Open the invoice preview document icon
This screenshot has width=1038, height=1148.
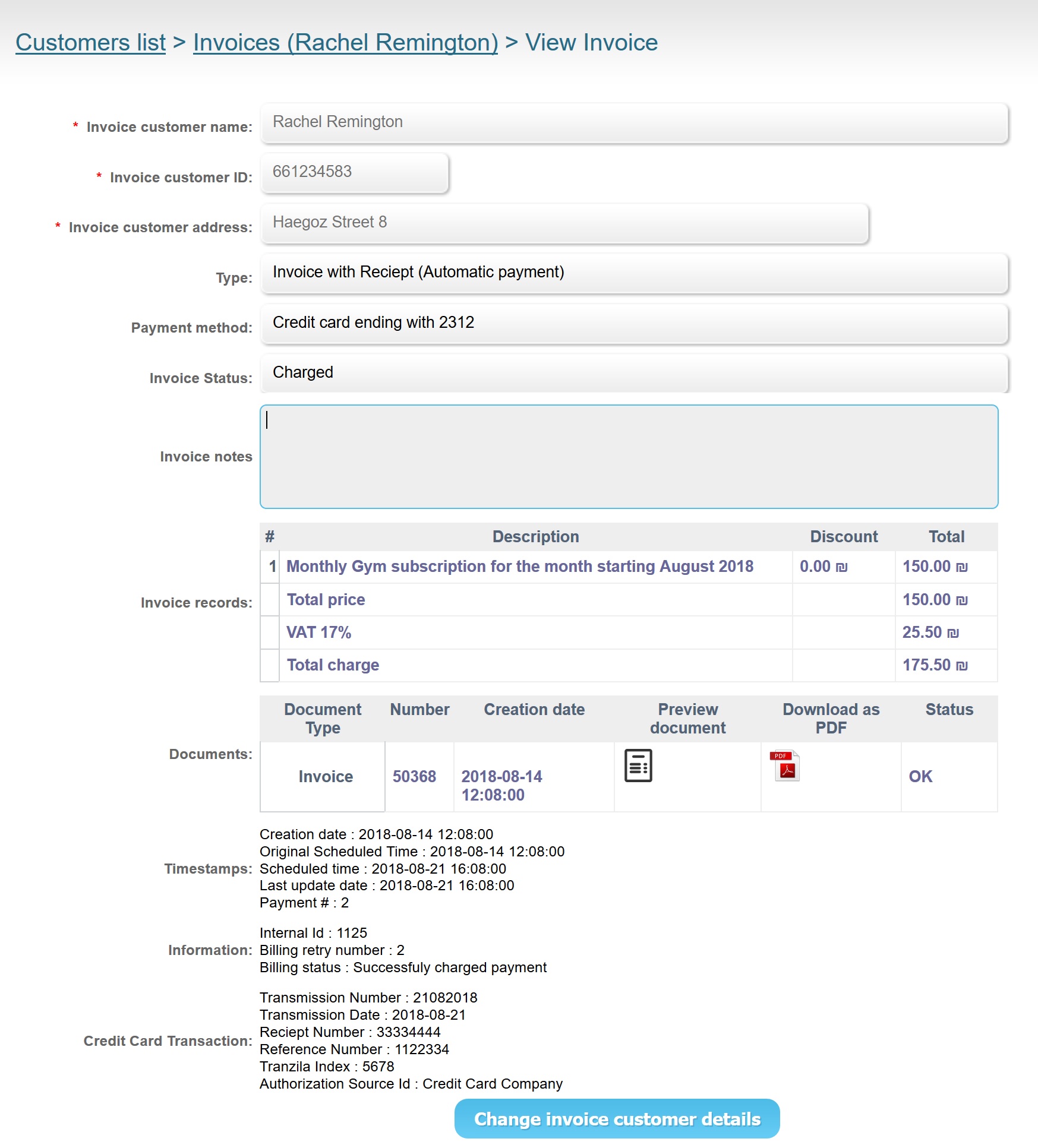(638, 766)
